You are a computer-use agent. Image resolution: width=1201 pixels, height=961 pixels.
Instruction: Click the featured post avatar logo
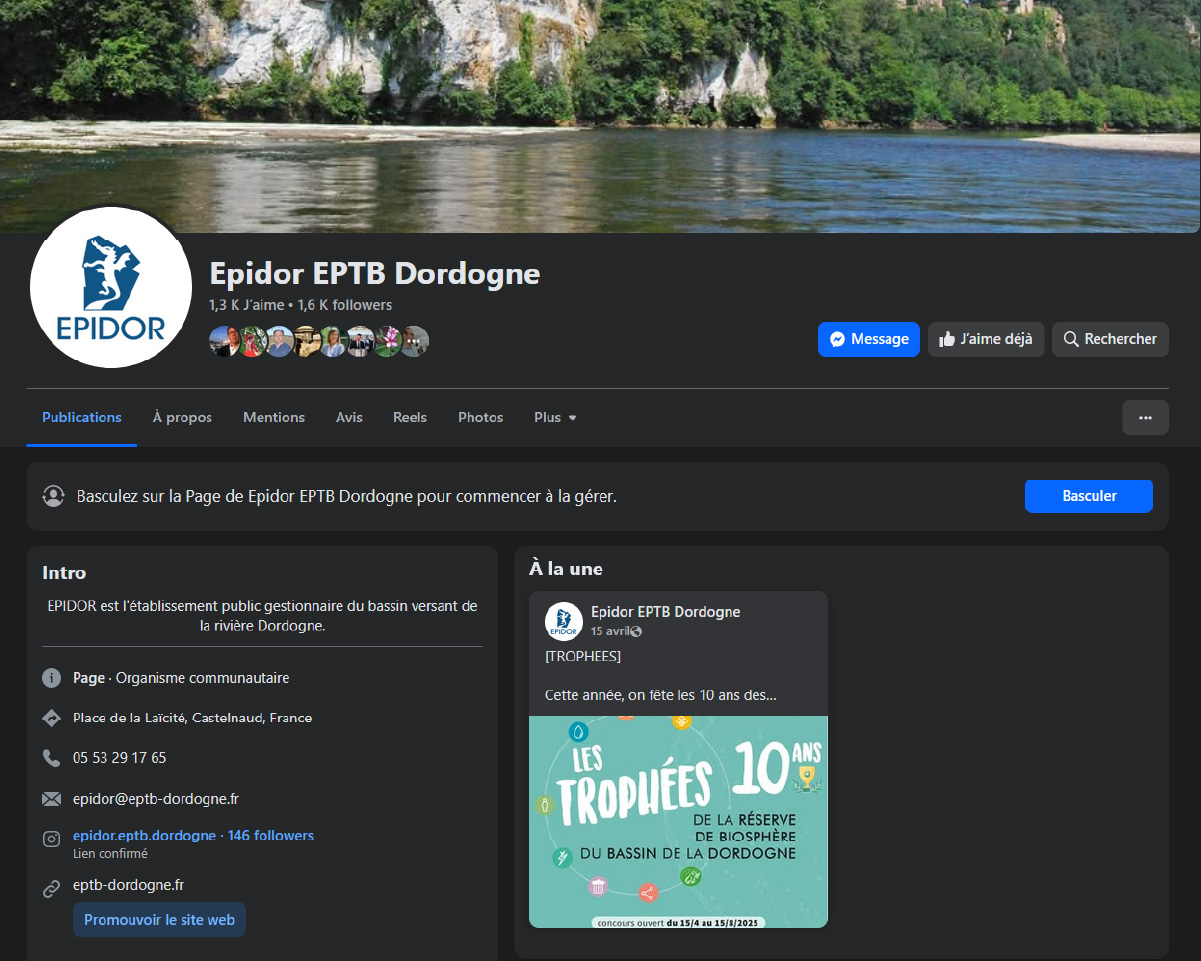(564, 621)
